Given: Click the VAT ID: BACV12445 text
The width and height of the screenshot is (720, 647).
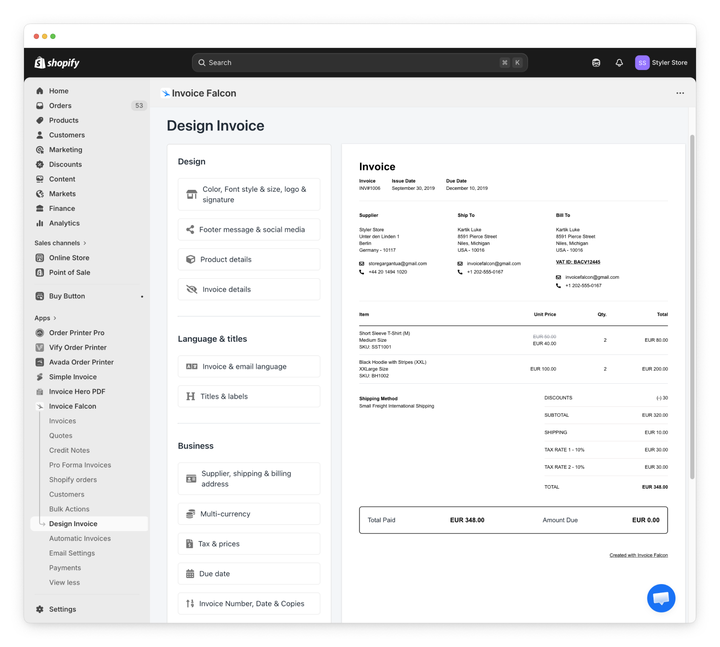Looking at the screenshot, I should [x=578, y=262].
